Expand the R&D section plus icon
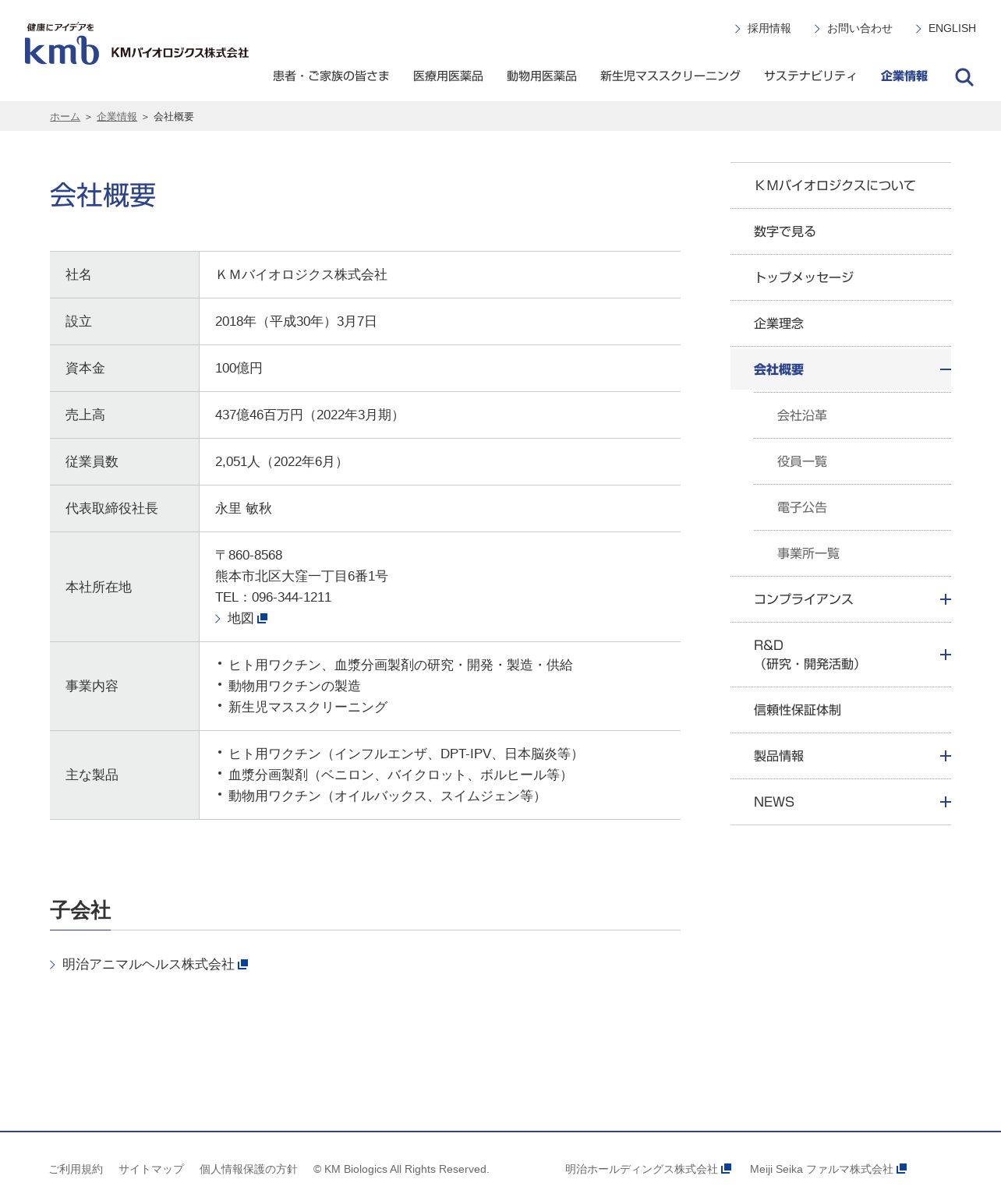1001x1204 pixels. click(x=946, y=655)
